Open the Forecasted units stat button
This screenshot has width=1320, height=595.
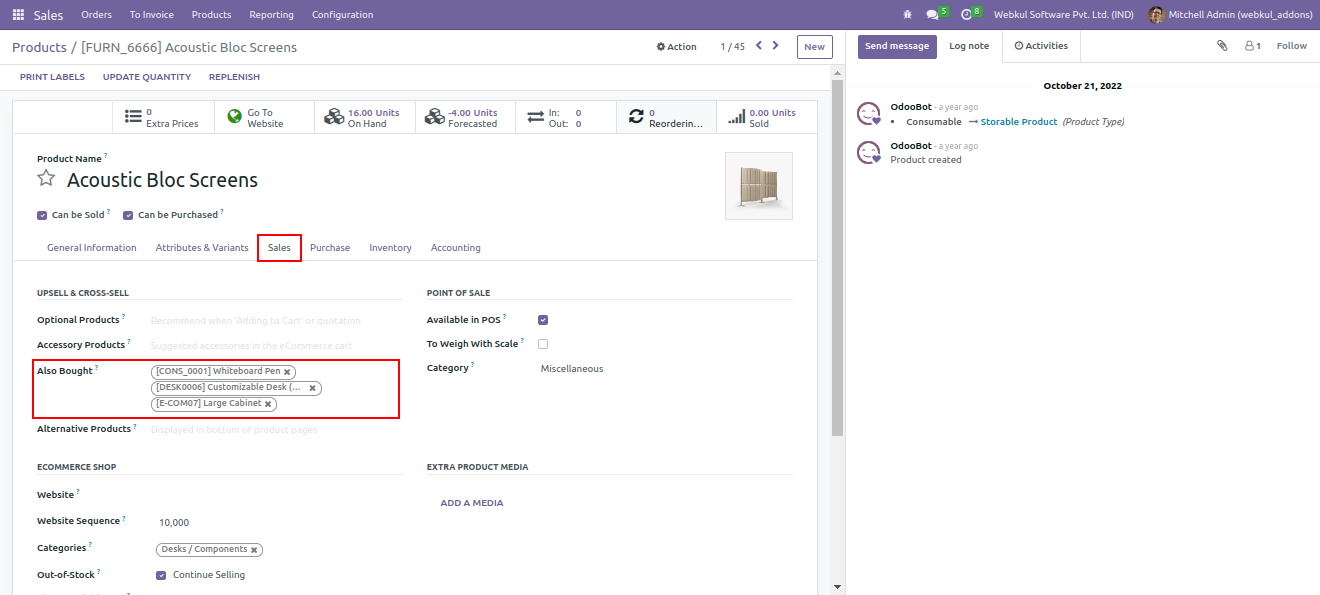click(465, 117)
